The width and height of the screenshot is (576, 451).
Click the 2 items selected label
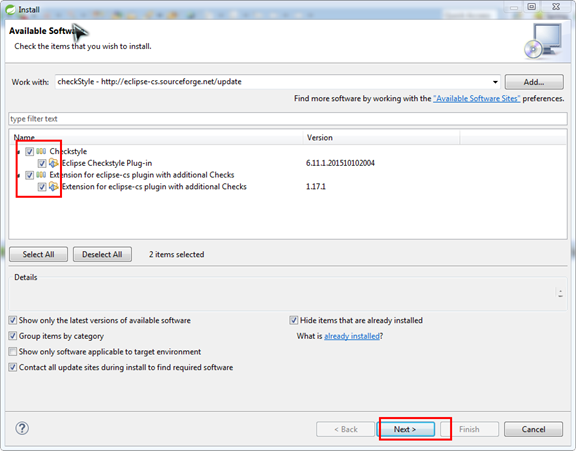pos(176,254)
